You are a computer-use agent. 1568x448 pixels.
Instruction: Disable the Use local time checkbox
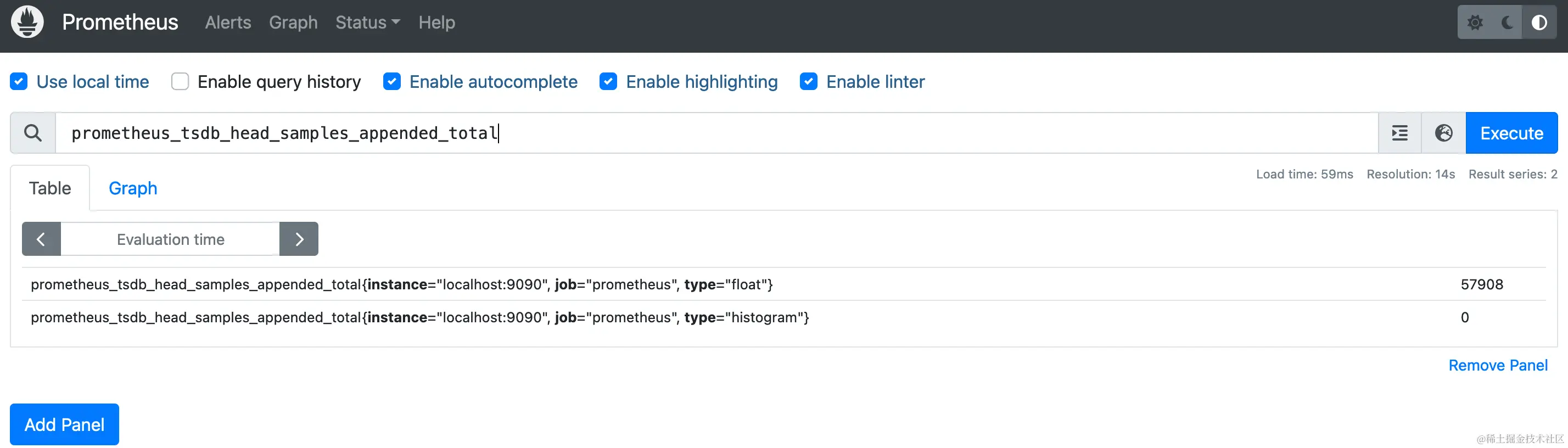click(19, 82)
